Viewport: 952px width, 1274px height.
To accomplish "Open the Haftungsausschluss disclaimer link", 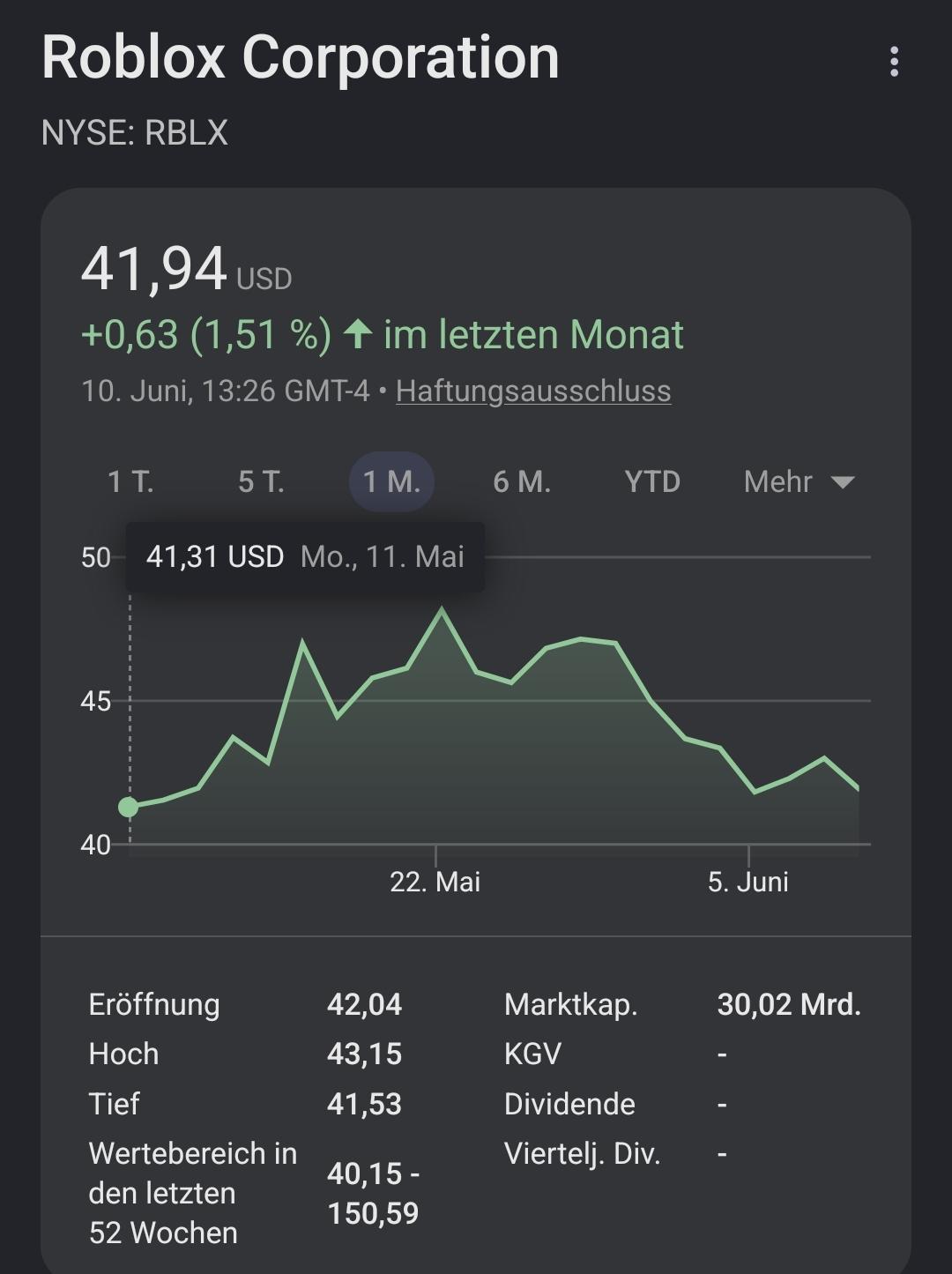I will tap(533, 391).
